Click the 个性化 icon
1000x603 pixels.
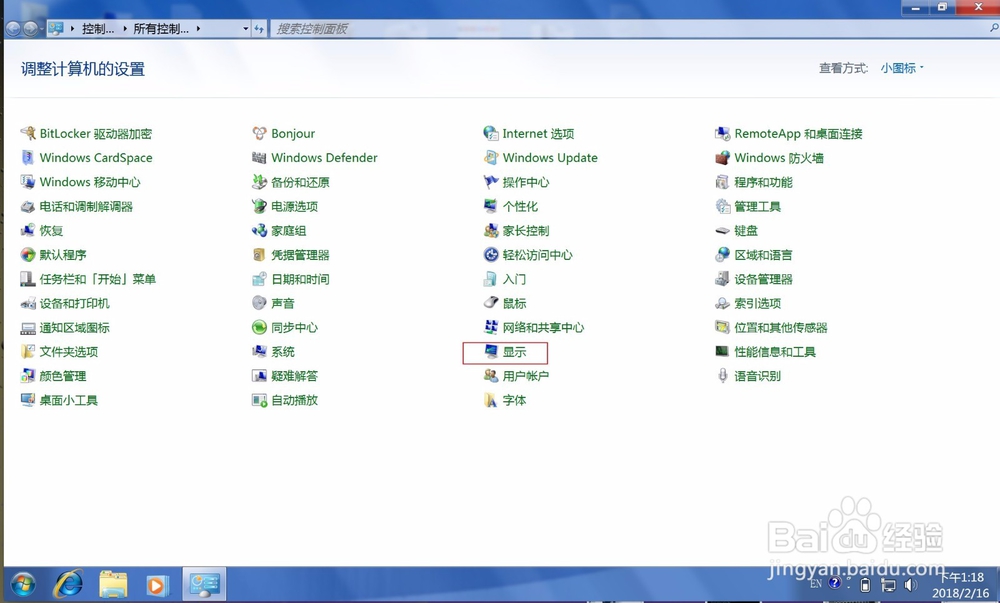(490, 206)
